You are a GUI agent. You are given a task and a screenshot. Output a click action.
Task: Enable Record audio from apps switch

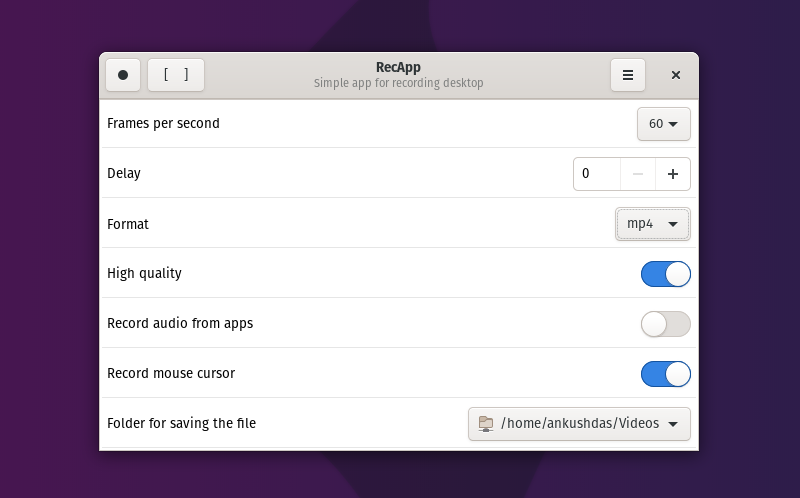(x=666, y=324)
